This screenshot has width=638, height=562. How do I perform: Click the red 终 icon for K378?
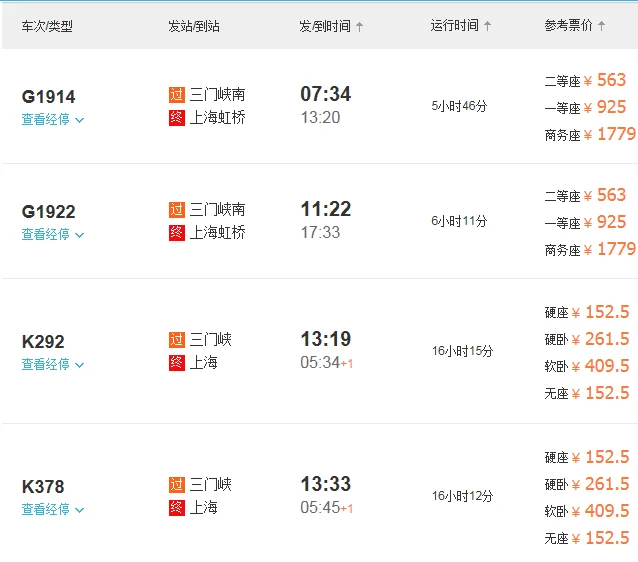[x=177, y=508]
